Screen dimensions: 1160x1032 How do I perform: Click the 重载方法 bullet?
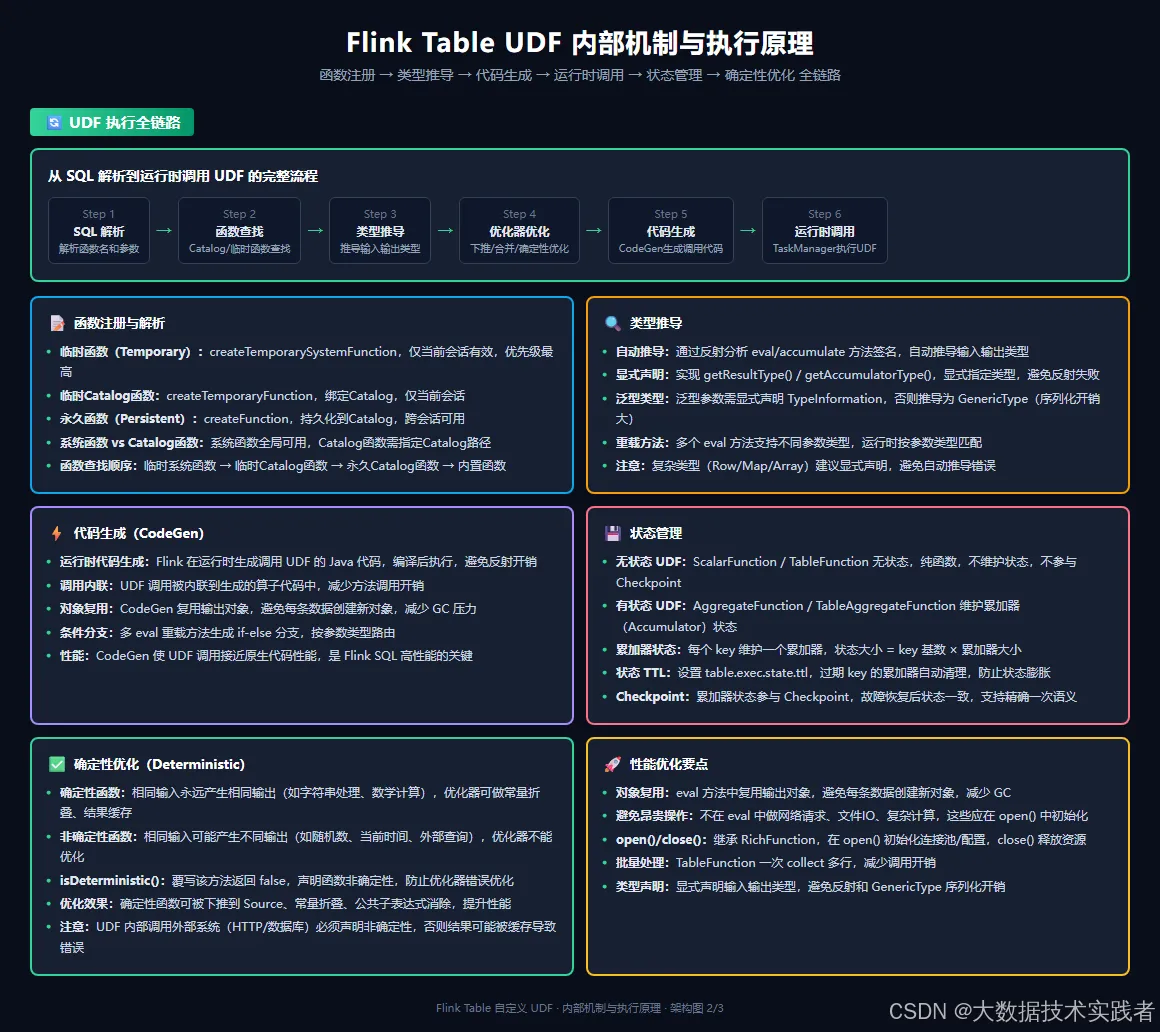(799, 442)
